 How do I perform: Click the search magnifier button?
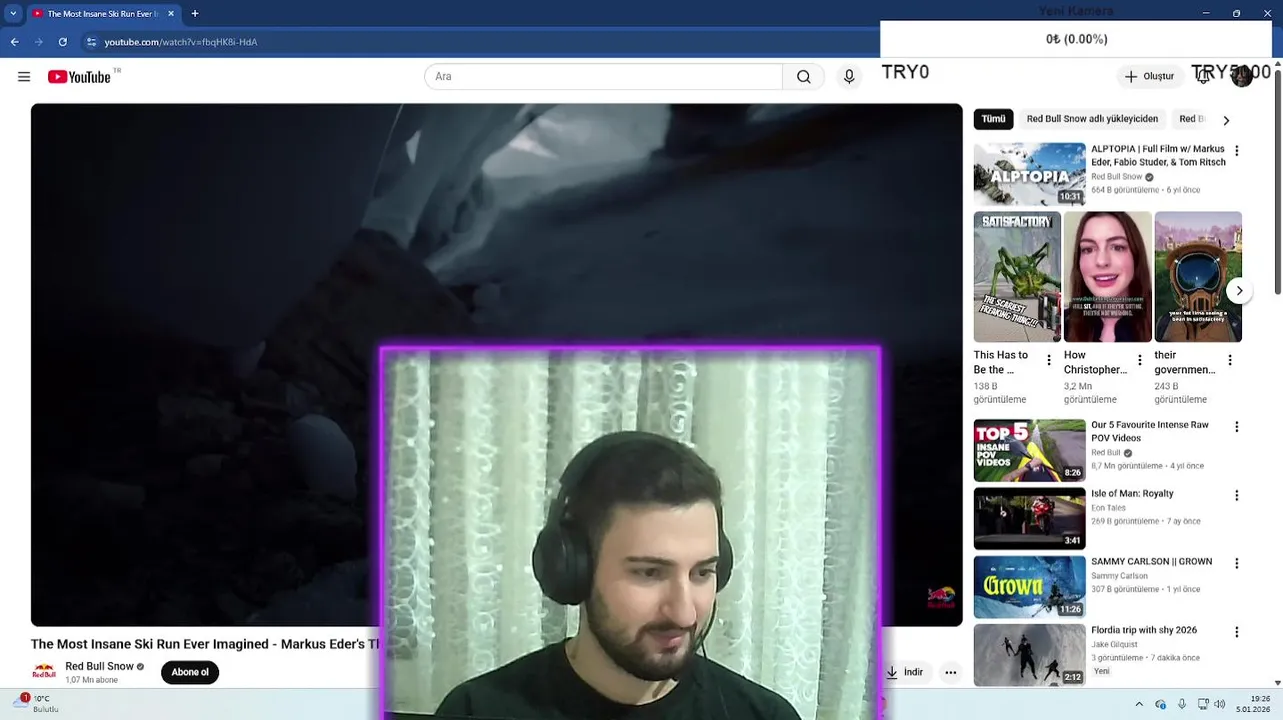click(804, 77)
